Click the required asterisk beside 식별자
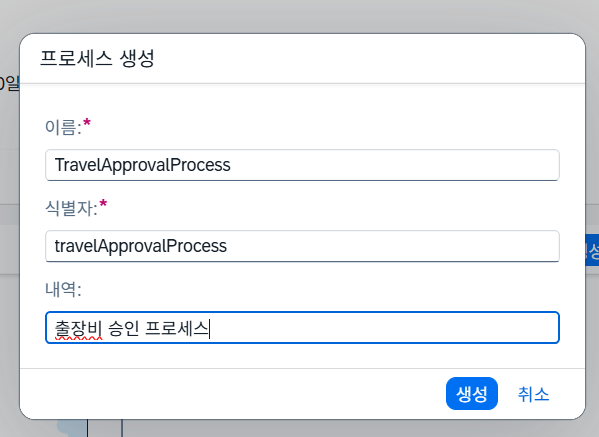Image resolution: width=599 pixels, height=437 pixels. click(x=103, y=204)
